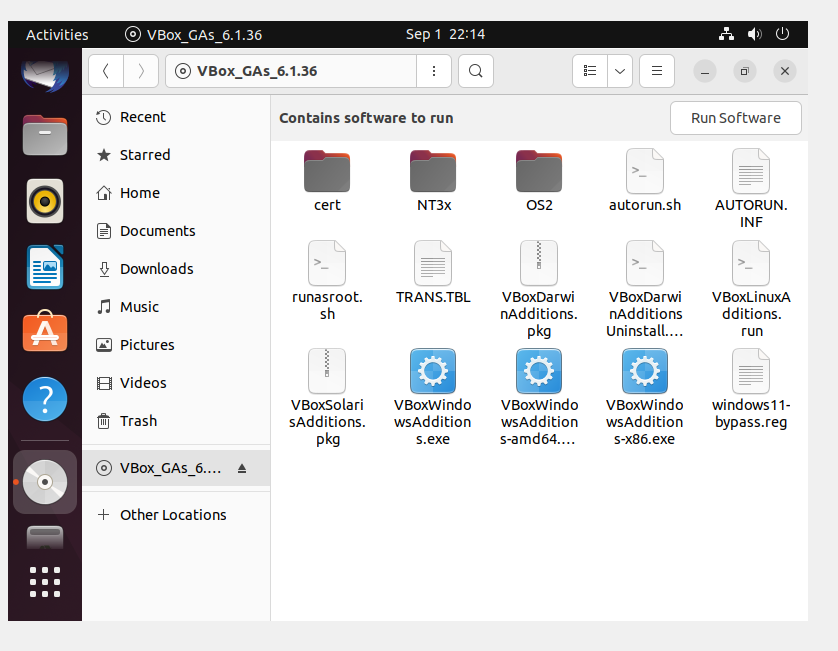Close the Files window
The image size is (838, 651).
coord(785,71)
